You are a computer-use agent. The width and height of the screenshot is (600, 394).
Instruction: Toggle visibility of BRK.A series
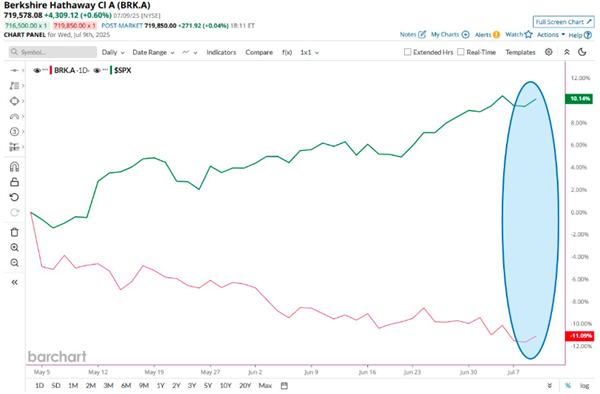[x=37, y=70]
